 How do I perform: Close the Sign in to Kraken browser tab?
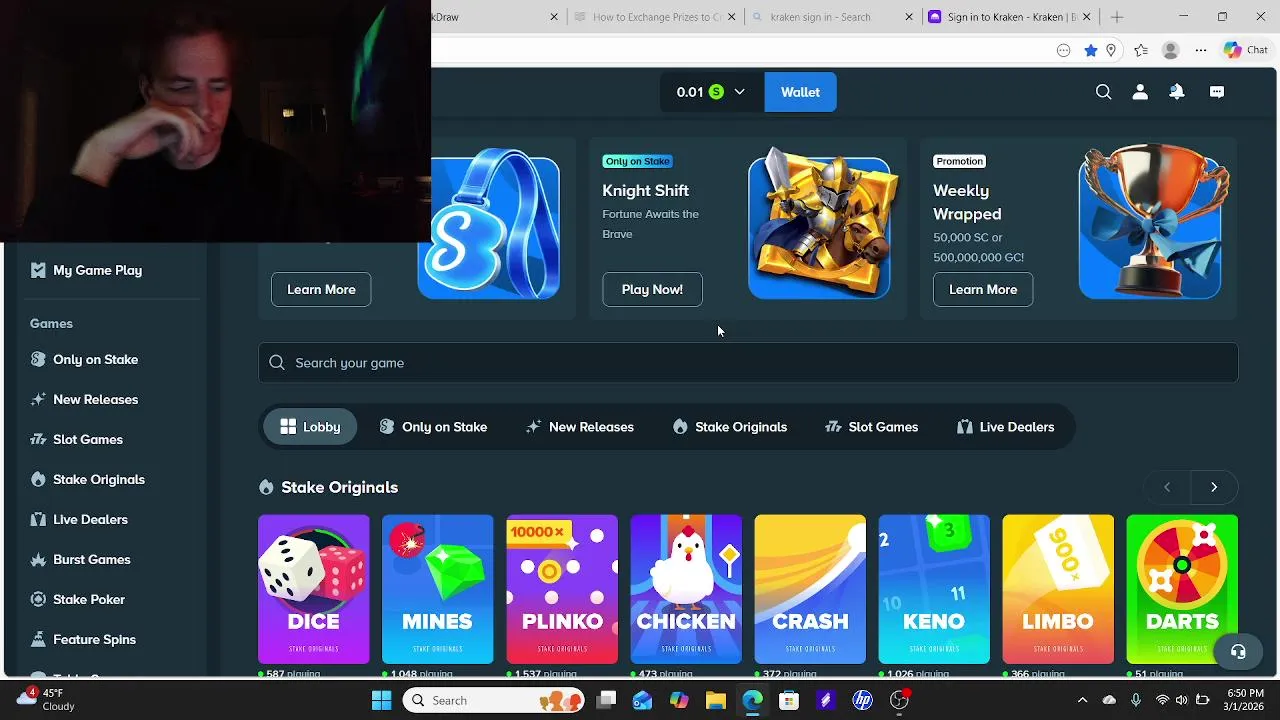coord(1087,17)
